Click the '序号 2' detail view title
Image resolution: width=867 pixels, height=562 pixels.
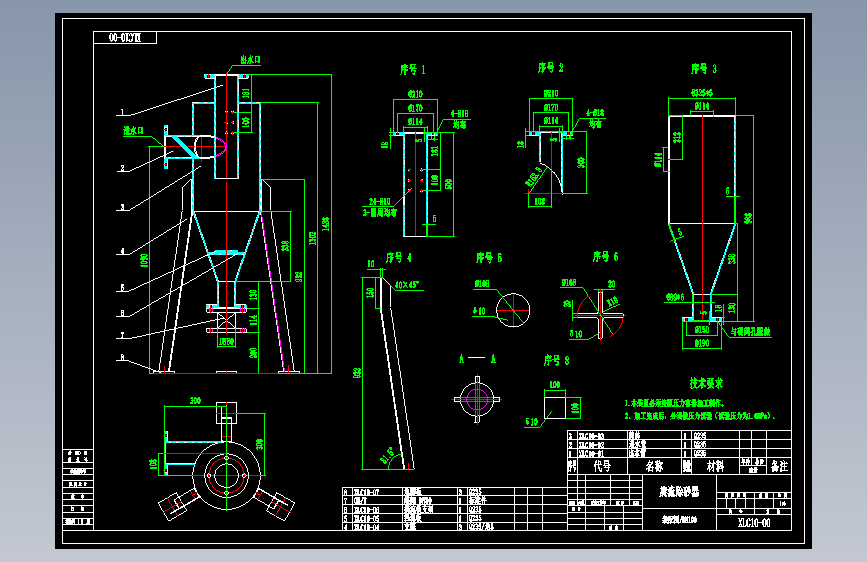click(x=551, y=67)
